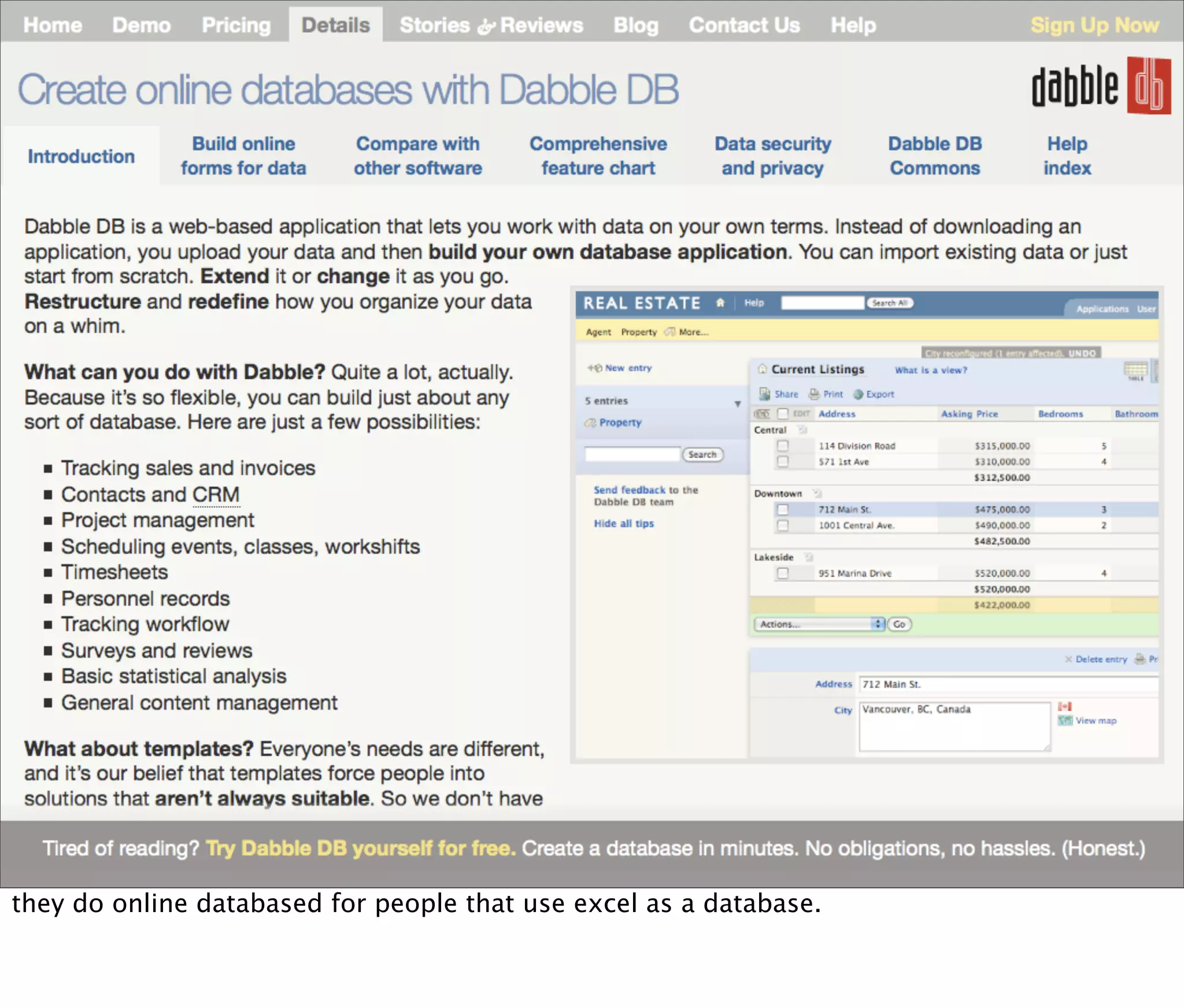This screenshot has height=1008, width=1184.
Task: Click the Share icon in Current Listings
Action: 764,394
